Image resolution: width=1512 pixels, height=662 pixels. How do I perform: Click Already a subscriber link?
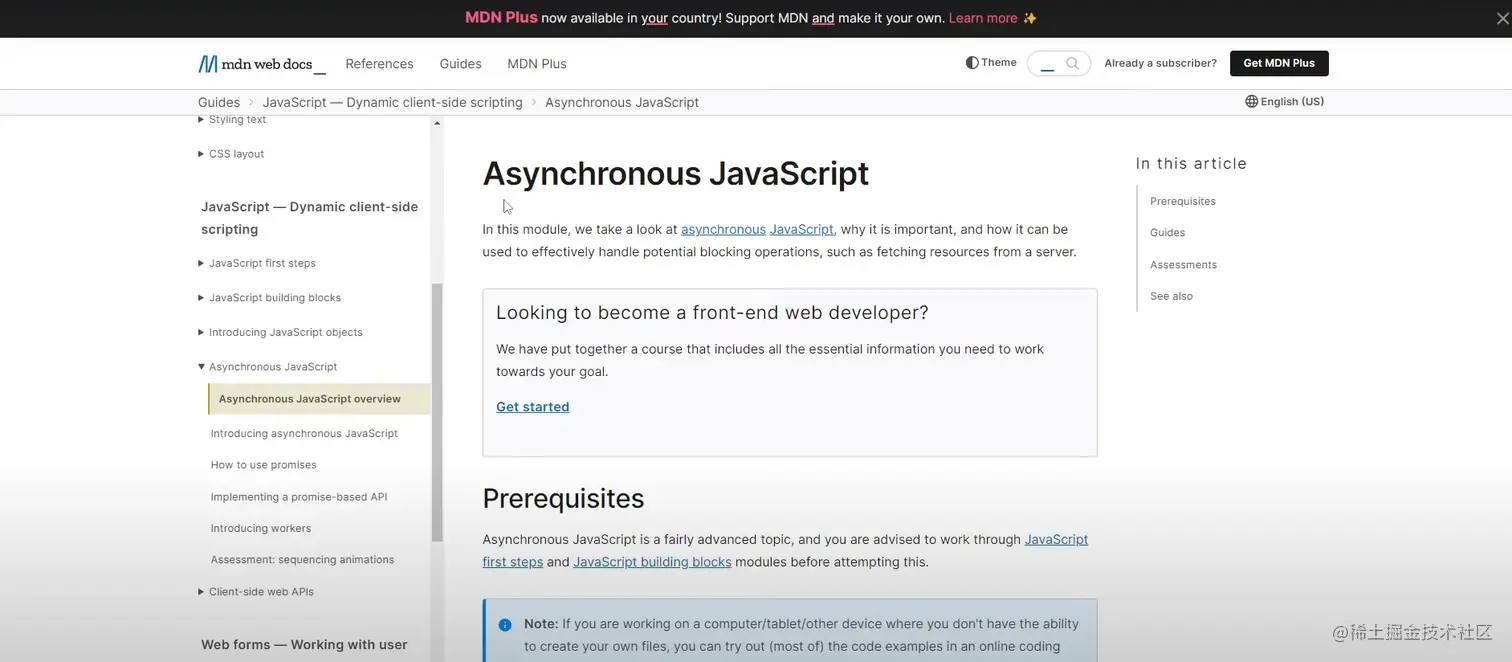[x=1160, y=63]
